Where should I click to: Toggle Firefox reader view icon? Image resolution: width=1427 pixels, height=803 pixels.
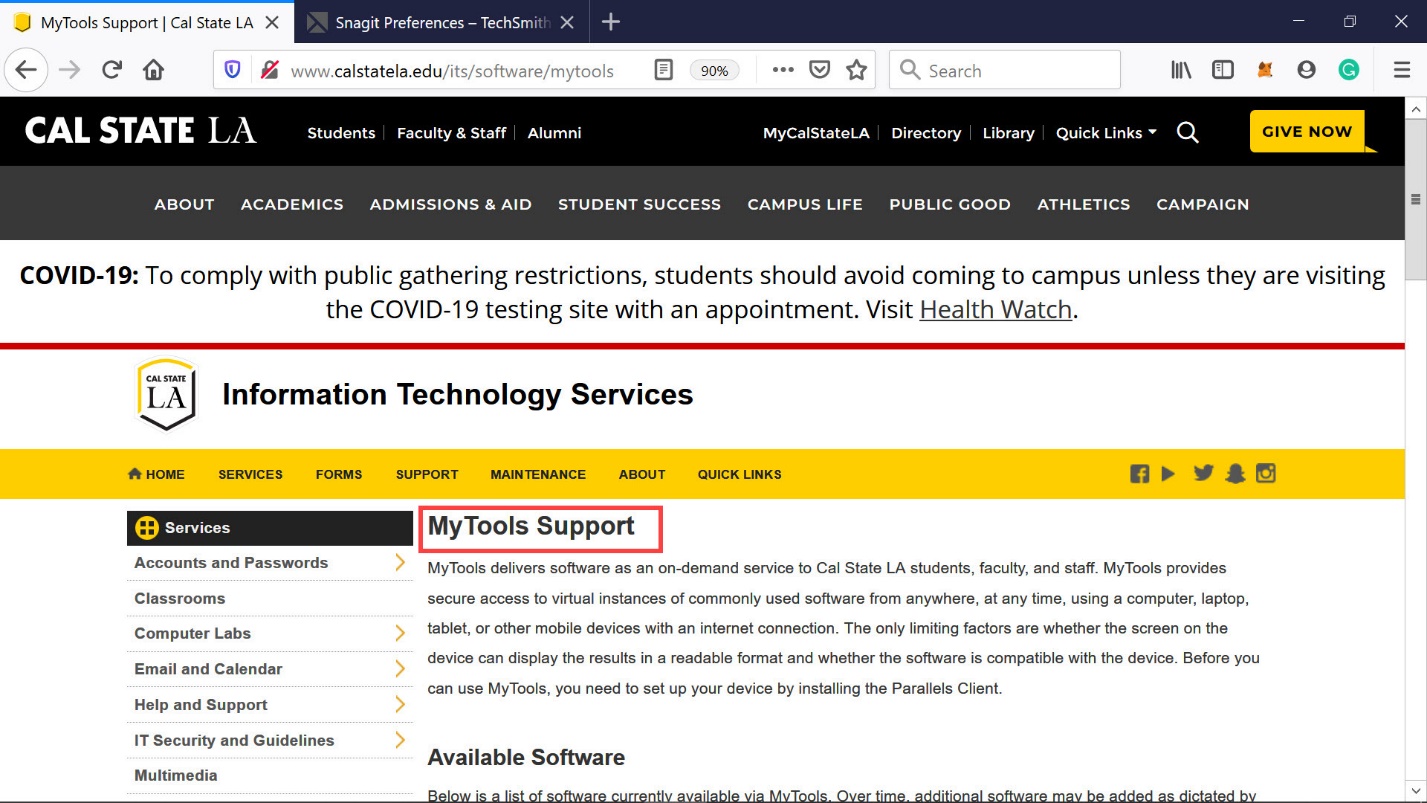(663, 70)
